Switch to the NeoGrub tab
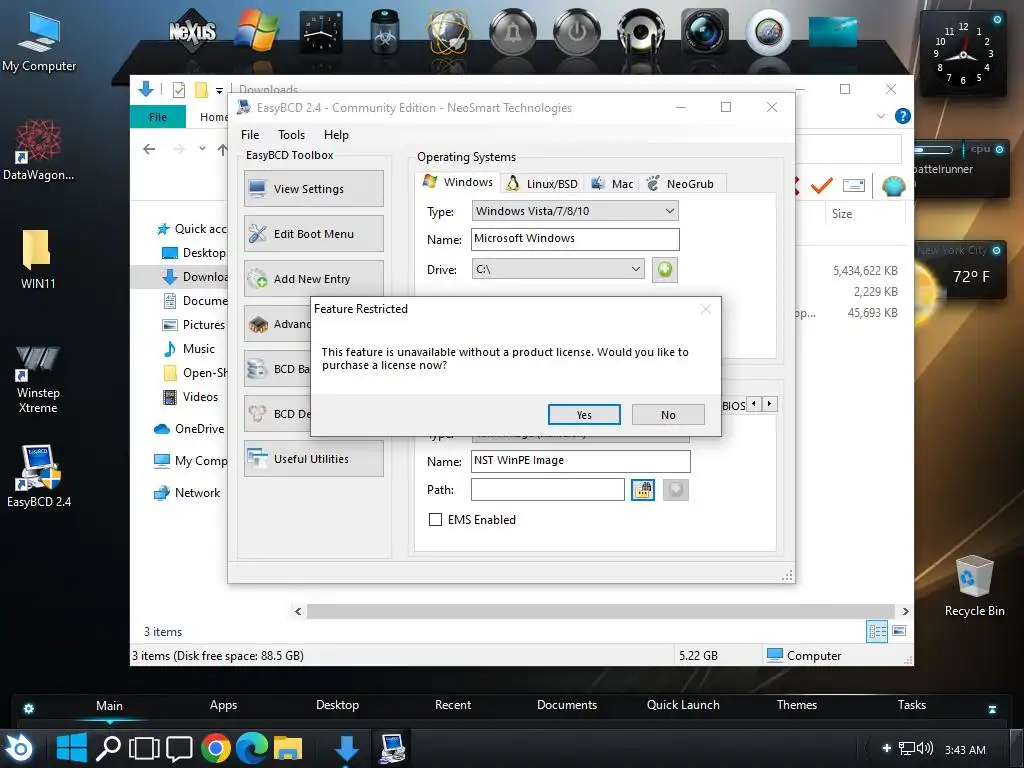 681,184
